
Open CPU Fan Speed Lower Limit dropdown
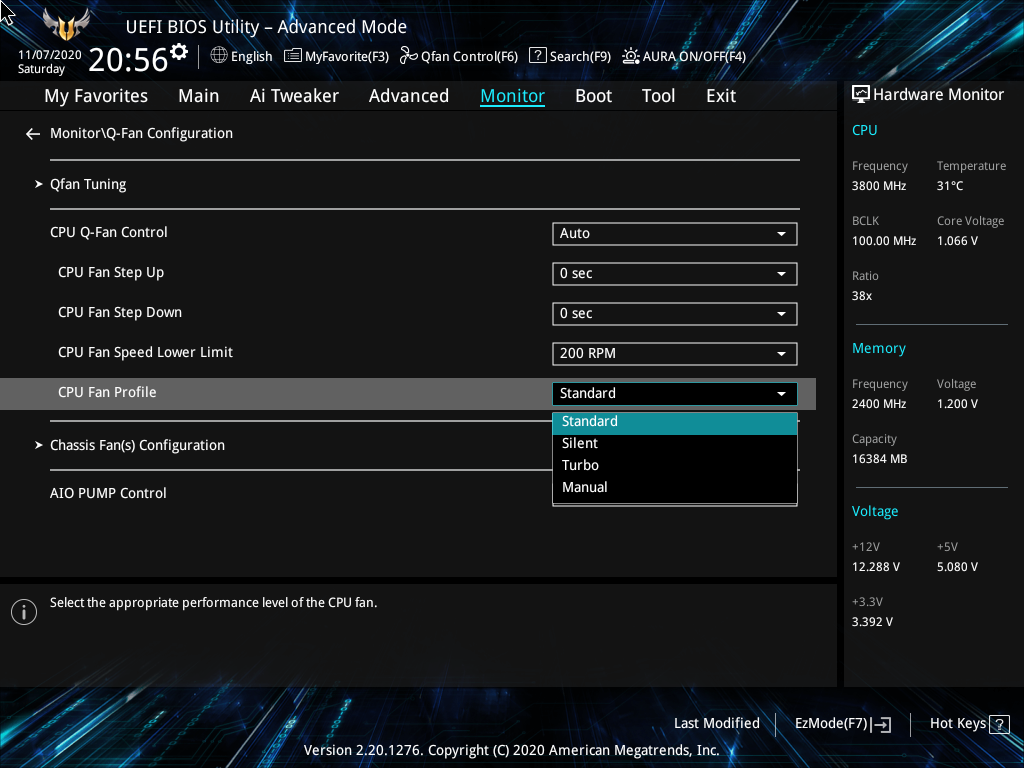pos(675,353)
